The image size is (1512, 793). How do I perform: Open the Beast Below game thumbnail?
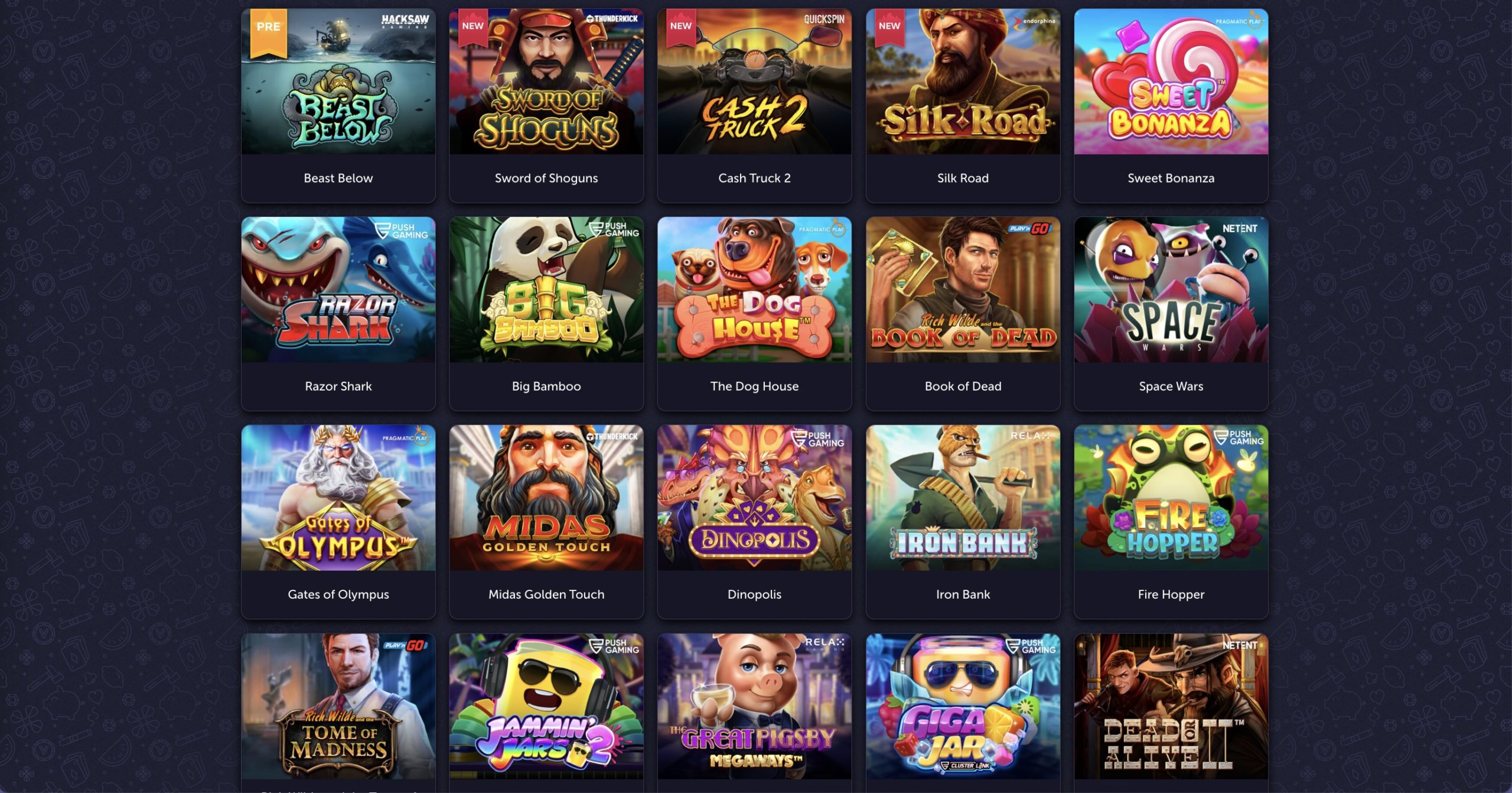[x=338, y=82]
